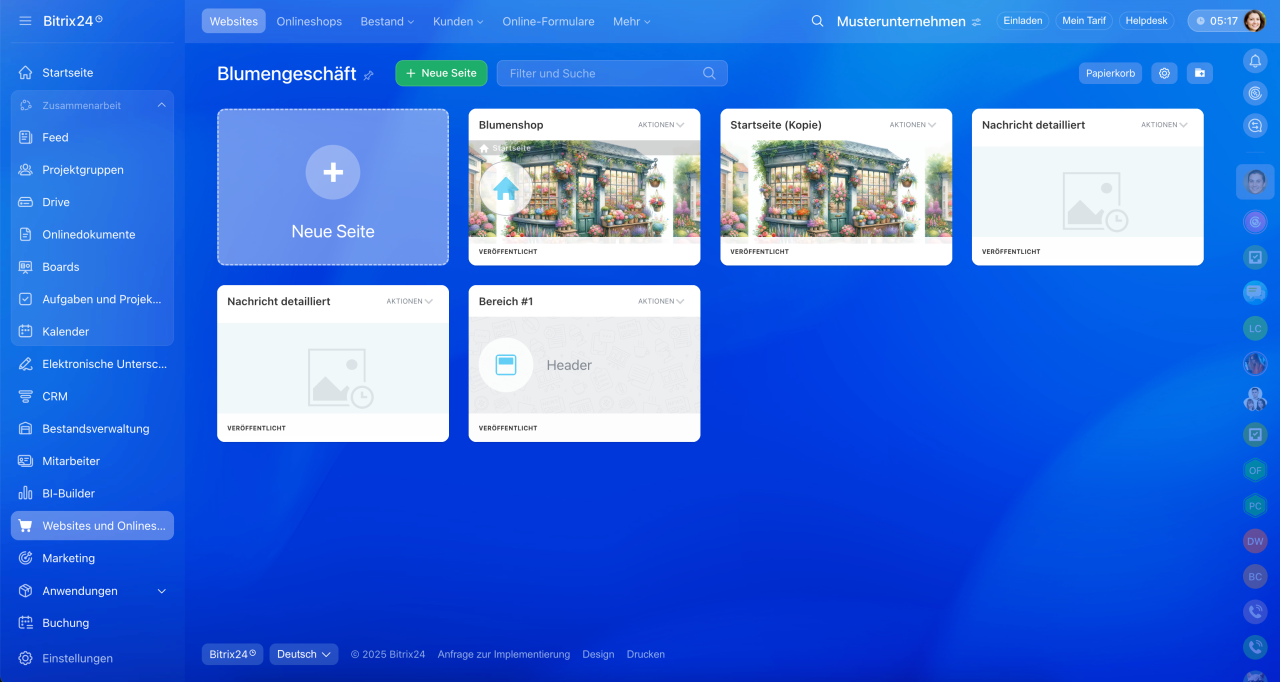Switch to the Online-Formulare tab
The height and width of the screenshot is (682, 1280).
(x=548, y=21)
